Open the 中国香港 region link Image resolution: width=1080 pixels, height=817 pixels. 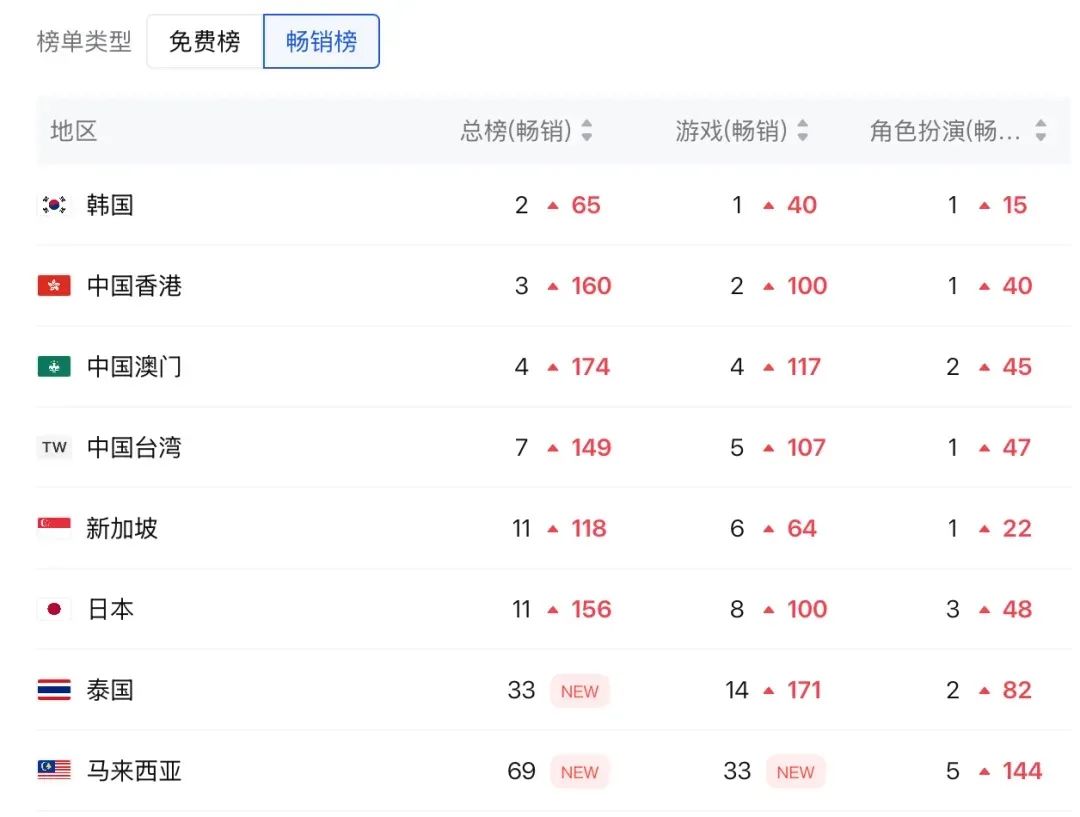(x=134, y=286)
